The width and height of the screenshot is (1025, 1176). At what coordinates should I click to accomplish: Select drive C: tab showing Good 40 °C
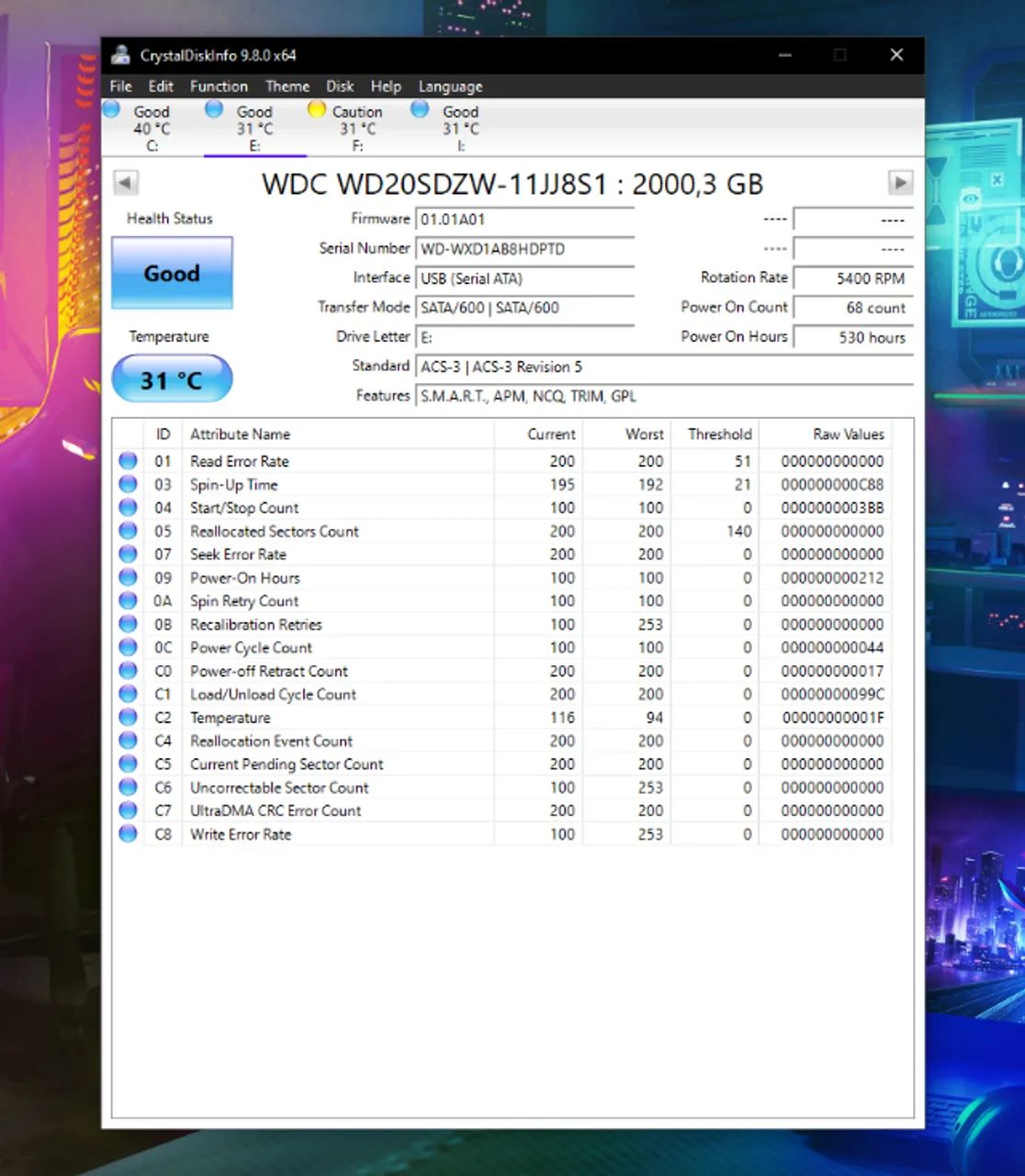pos(152,128)
